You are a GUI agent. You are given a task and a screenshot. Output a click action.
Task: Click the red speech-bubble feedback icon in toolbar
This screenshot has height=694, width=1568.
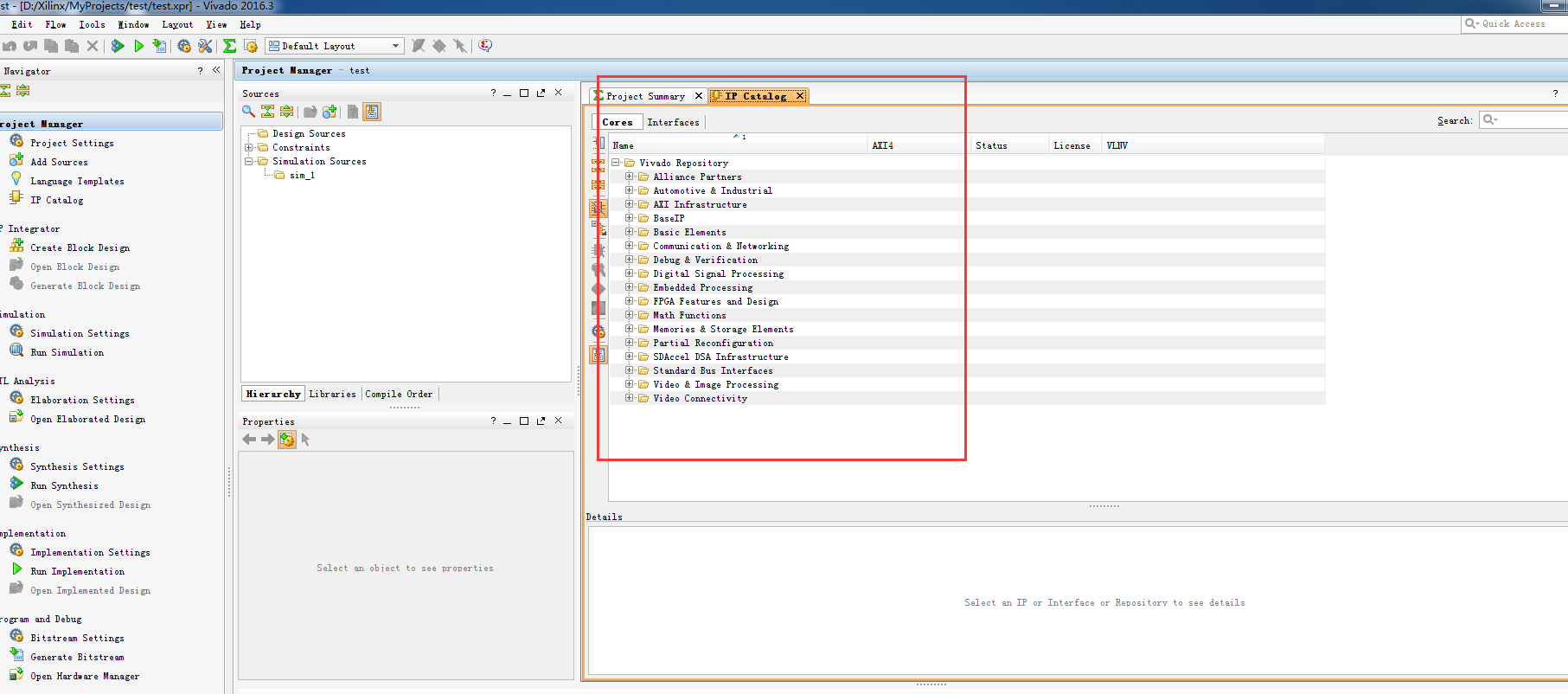click(x=485, y=45)
